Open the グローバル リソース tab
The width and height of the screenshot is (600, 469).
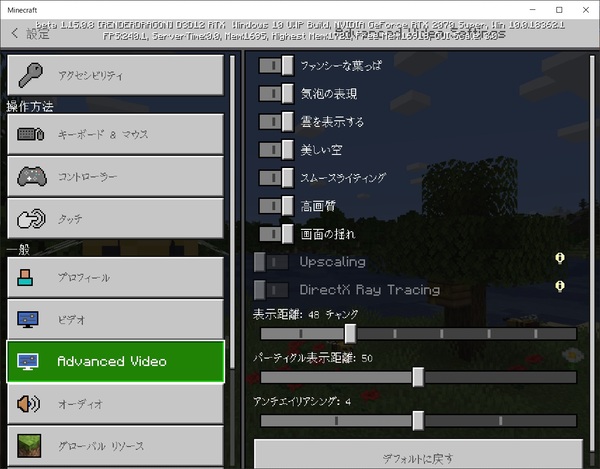tap(116, 446)
